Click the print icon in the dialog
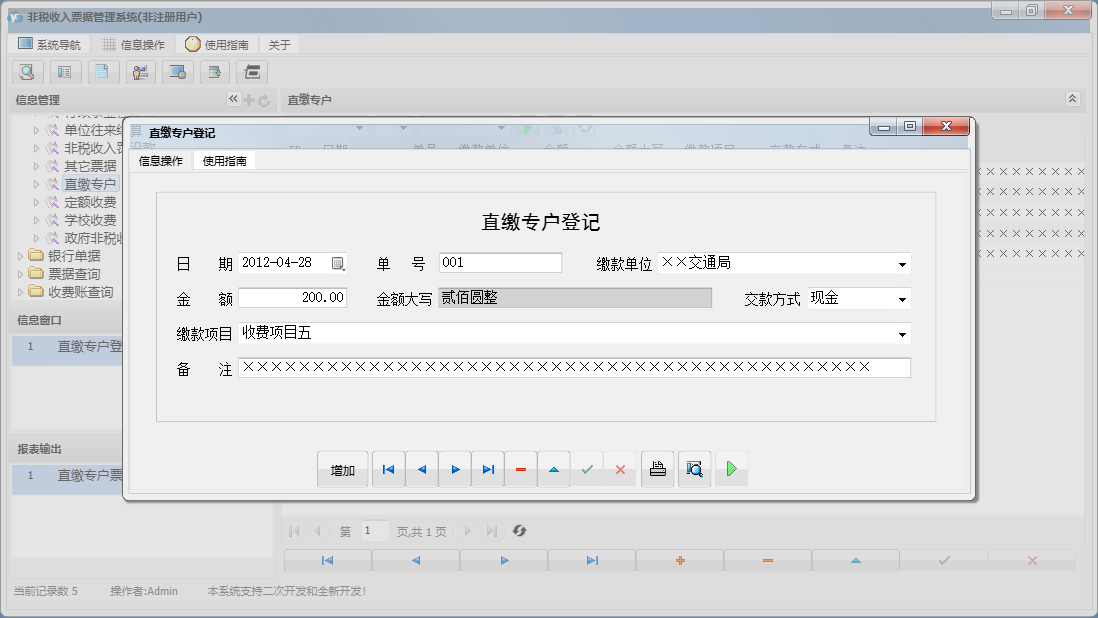Screen dimensions: 1098x618 click(x=657, y=468)
